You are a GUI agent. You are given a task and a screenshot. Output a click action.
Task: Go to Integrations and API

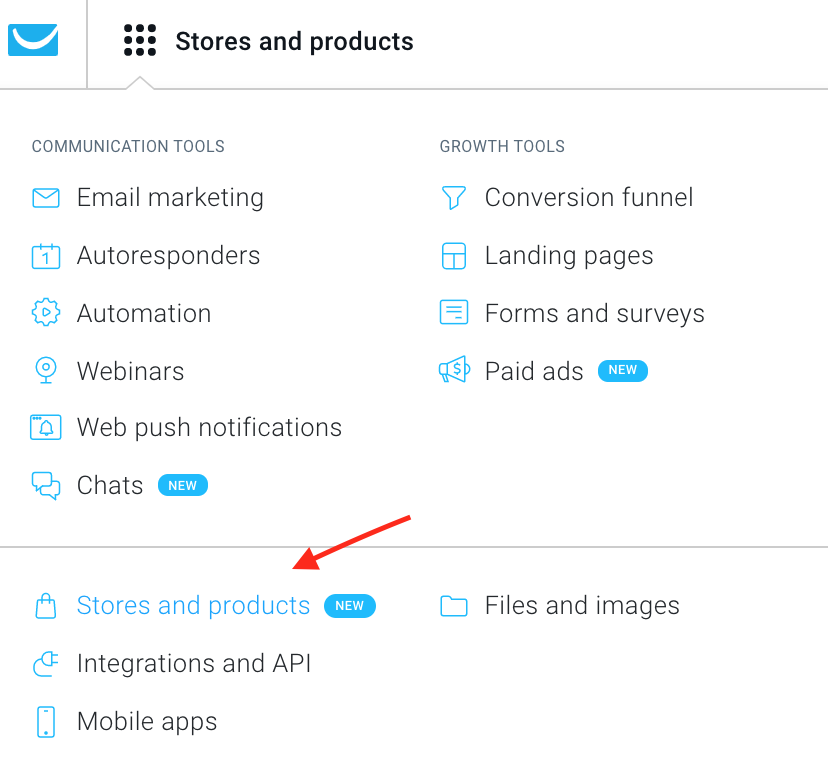click(x=194, y=663)
